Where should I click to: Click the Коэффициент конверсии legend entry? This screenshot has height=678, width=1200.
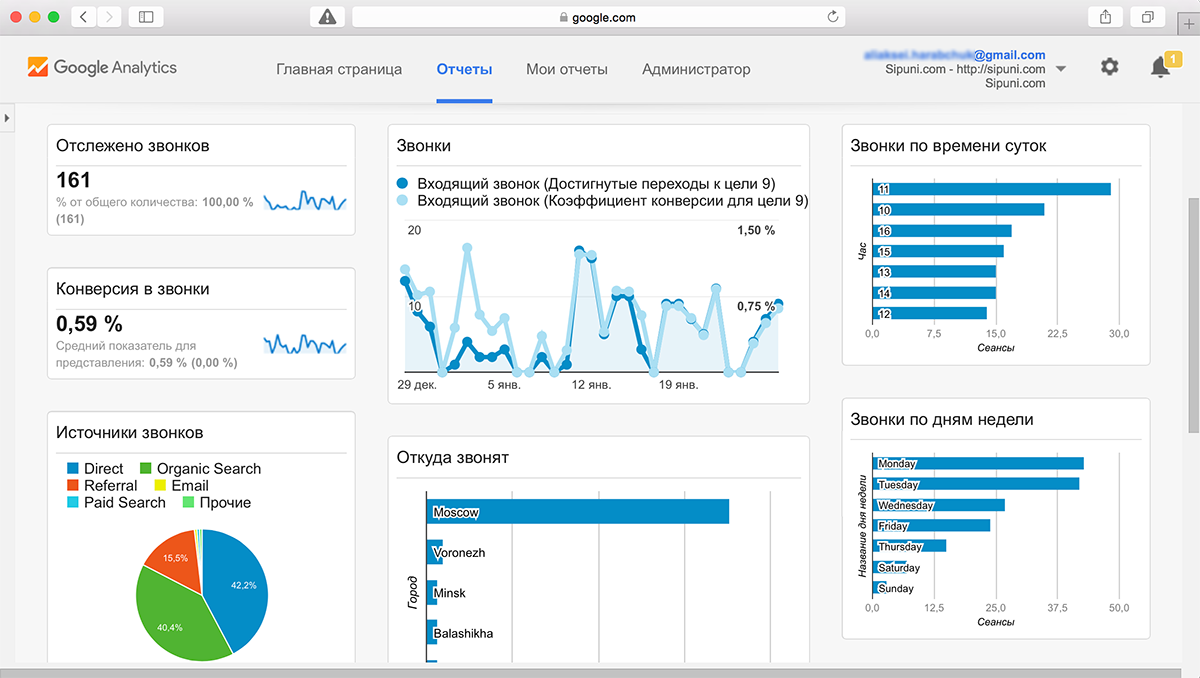point(602,201)
